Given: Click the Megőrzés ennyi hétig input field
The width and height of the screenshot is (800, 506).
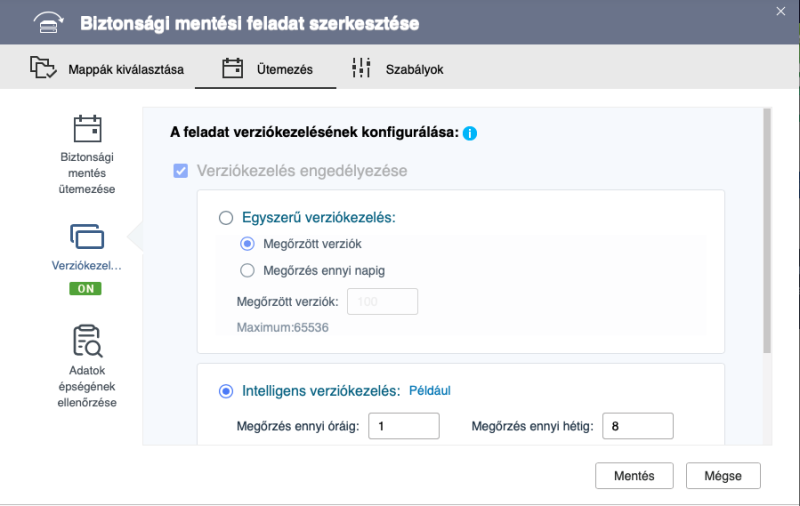Looking at the screenshot, I should point(638,426).
